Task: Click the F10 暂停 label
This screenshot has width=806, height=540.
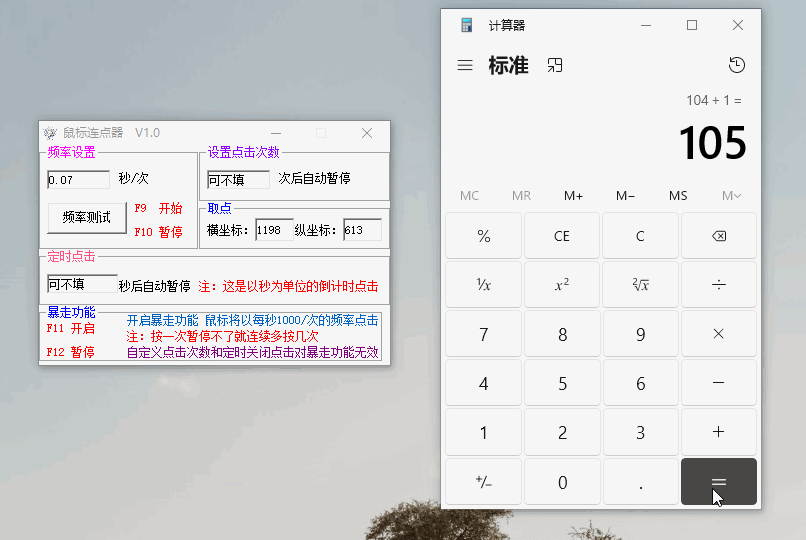Action: pyautogui.click(x=158, y=232)
